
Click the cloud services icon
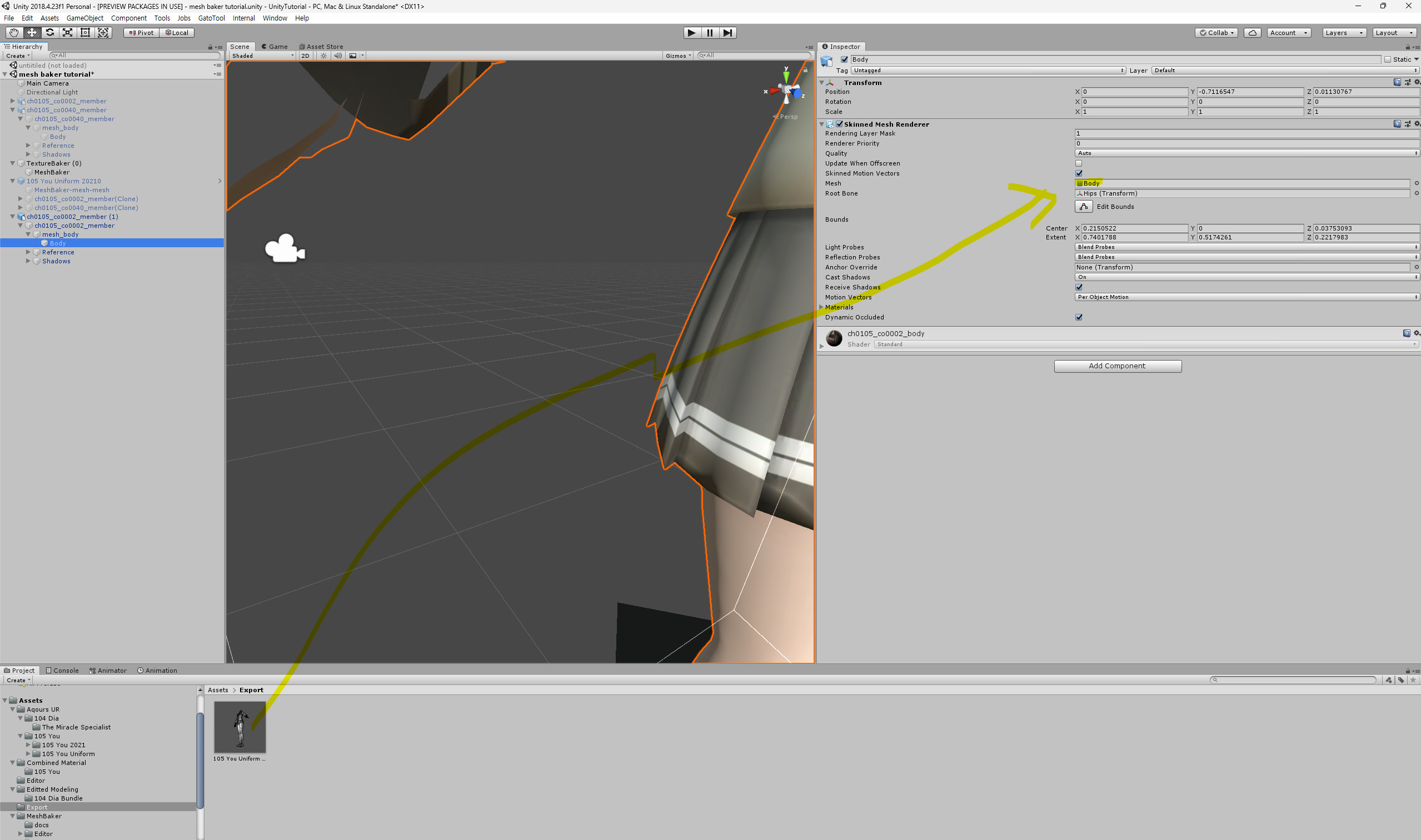coord(1252,33)
